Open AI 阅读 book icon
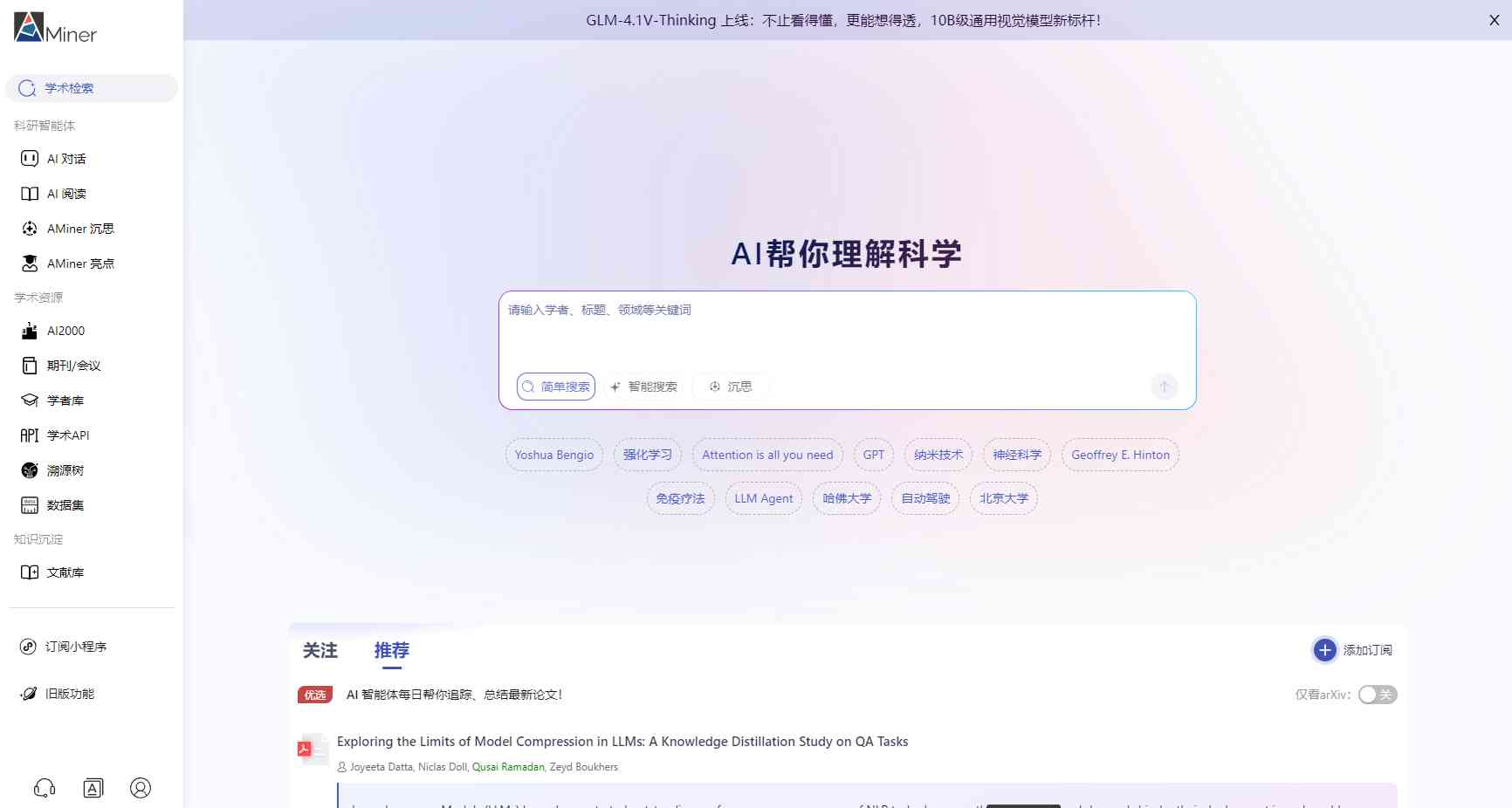Screen dimensions: 1512x808 click(30, 194)
